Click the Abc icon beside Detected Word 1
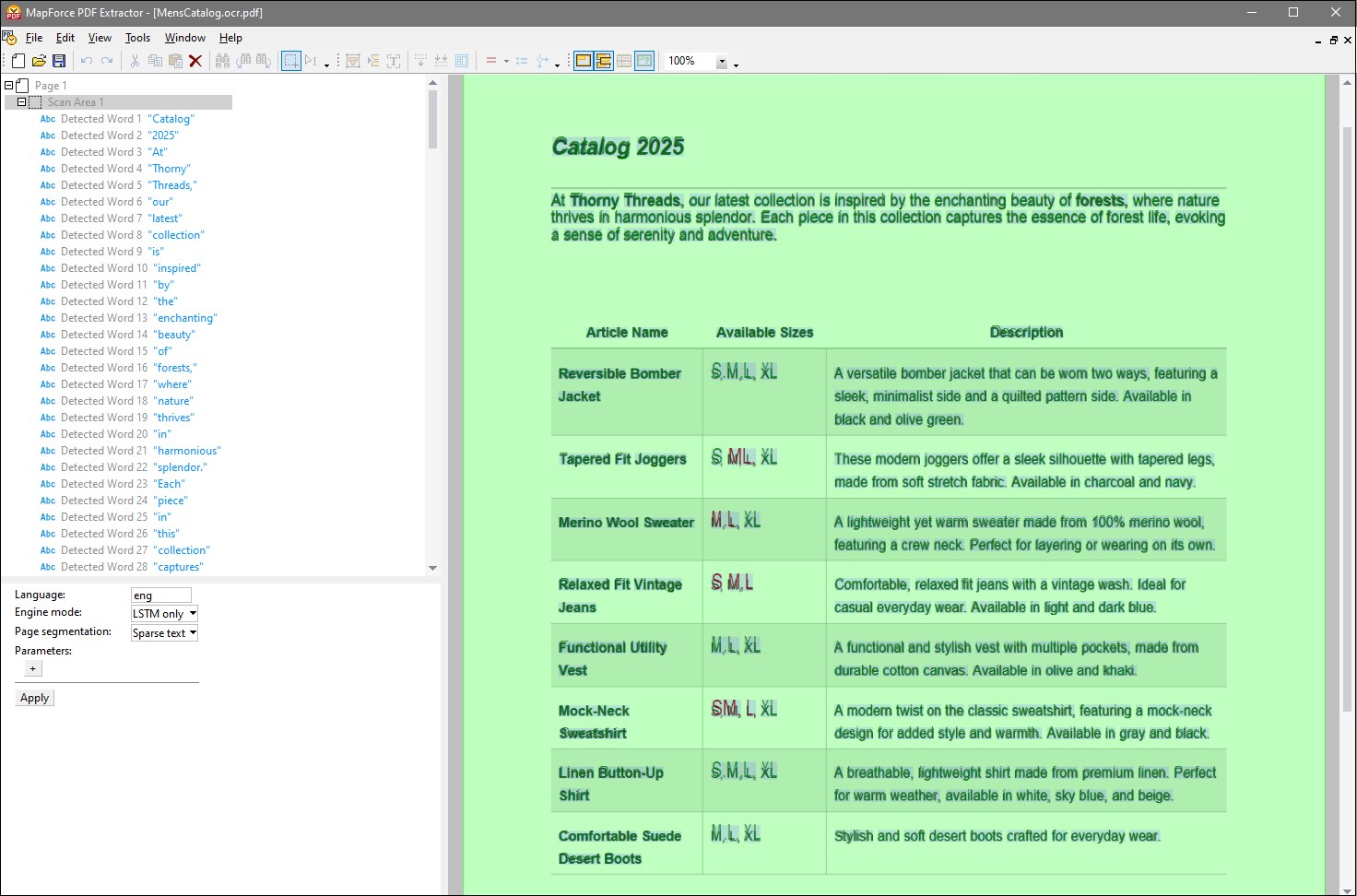The image size is (1357, 896). pos(48,119)
